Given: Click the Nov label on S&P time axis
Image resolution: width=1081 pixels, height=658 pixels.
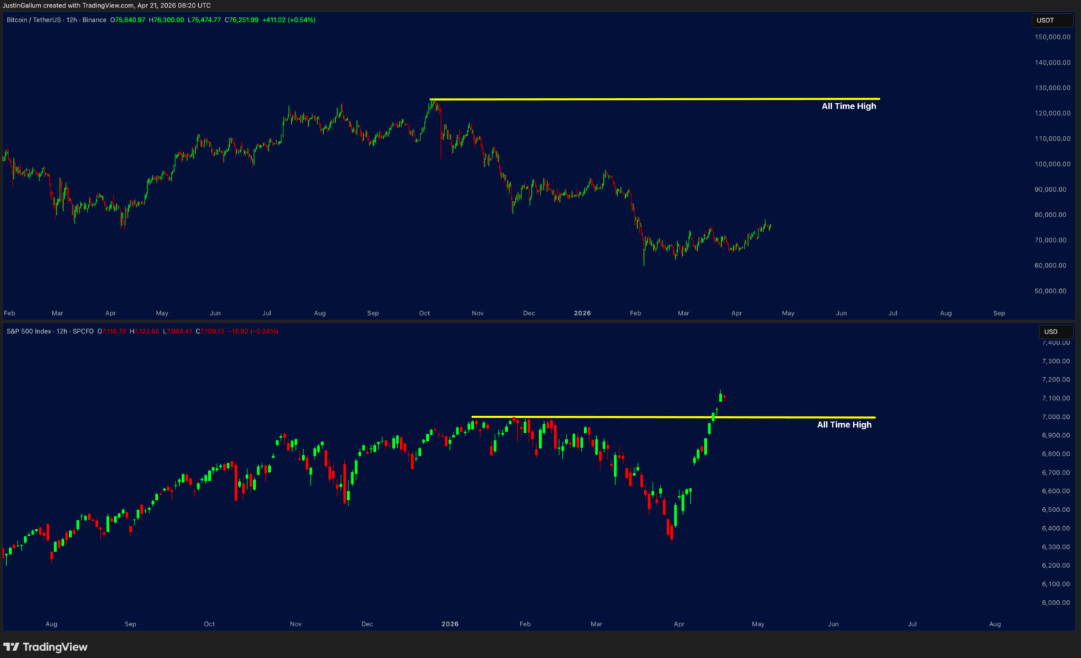Looking at the screenshot, I should [x=295, y=623].
